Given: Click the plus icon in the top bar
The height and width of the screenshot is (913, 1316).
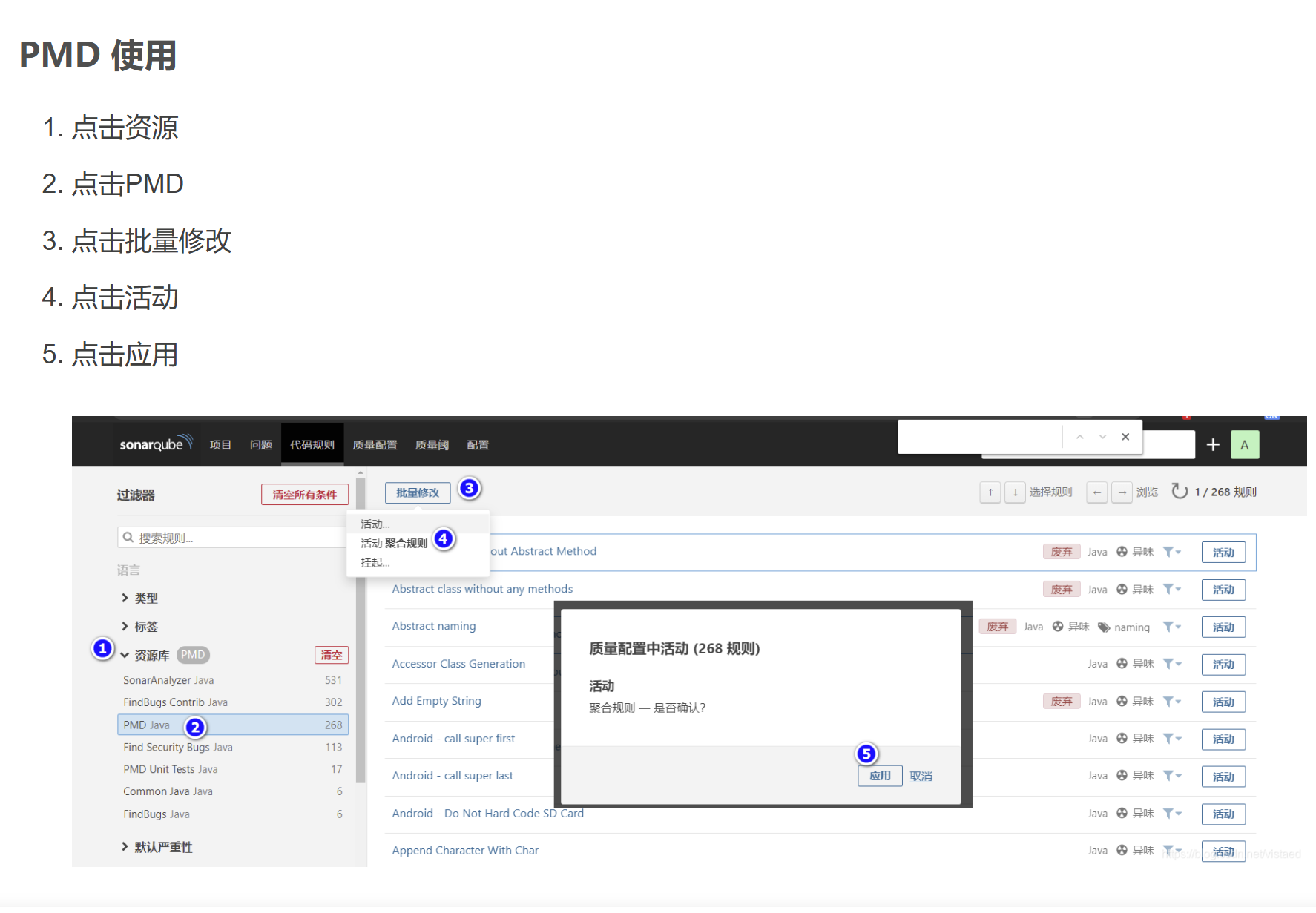Looking at the screenshot, I should click(1213, 444).
